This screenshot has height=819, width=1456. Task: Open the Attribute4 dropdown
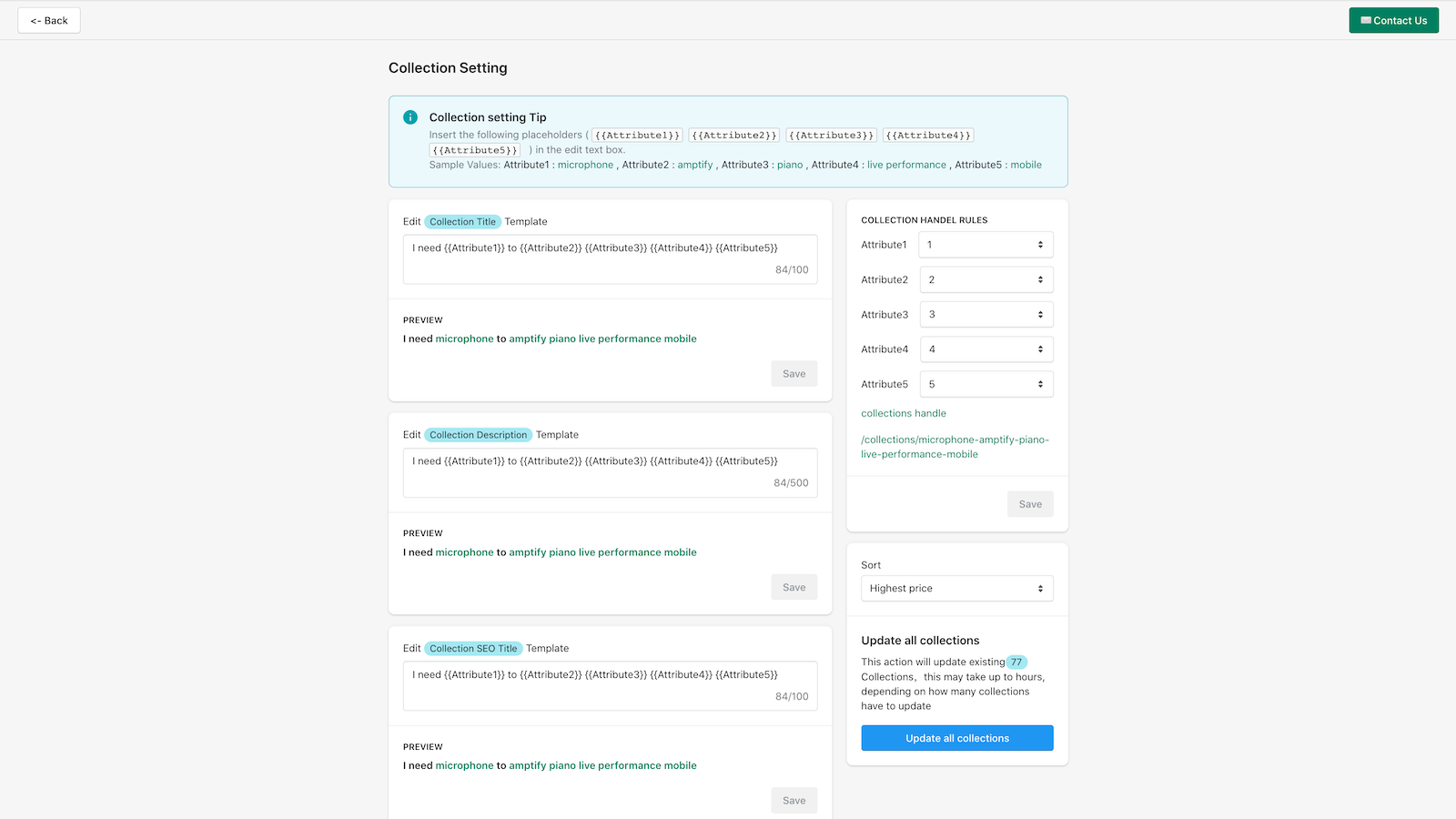(x=986, y=349)
